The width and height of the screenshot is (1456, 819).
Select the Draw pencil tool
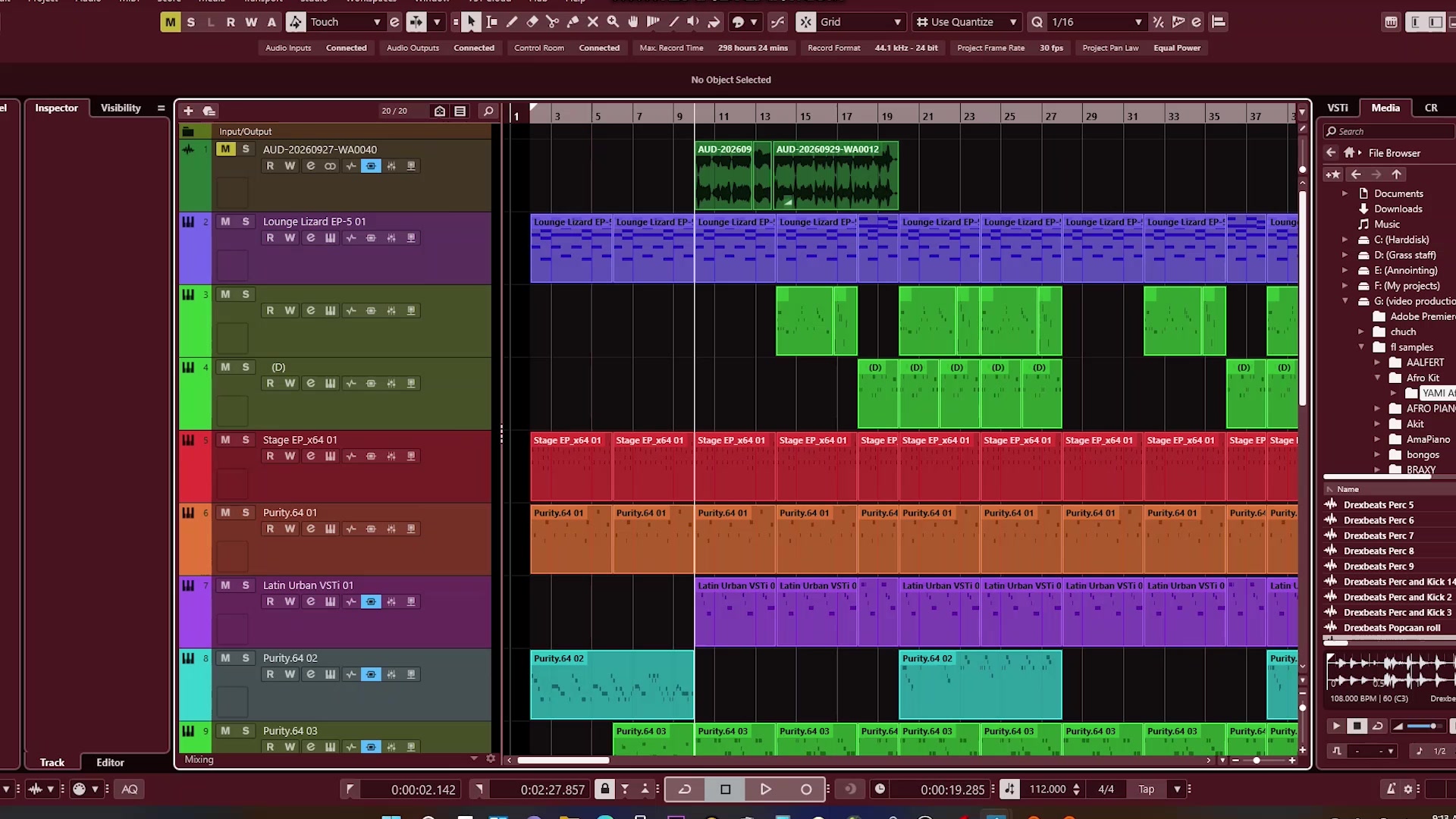[512, 22]
